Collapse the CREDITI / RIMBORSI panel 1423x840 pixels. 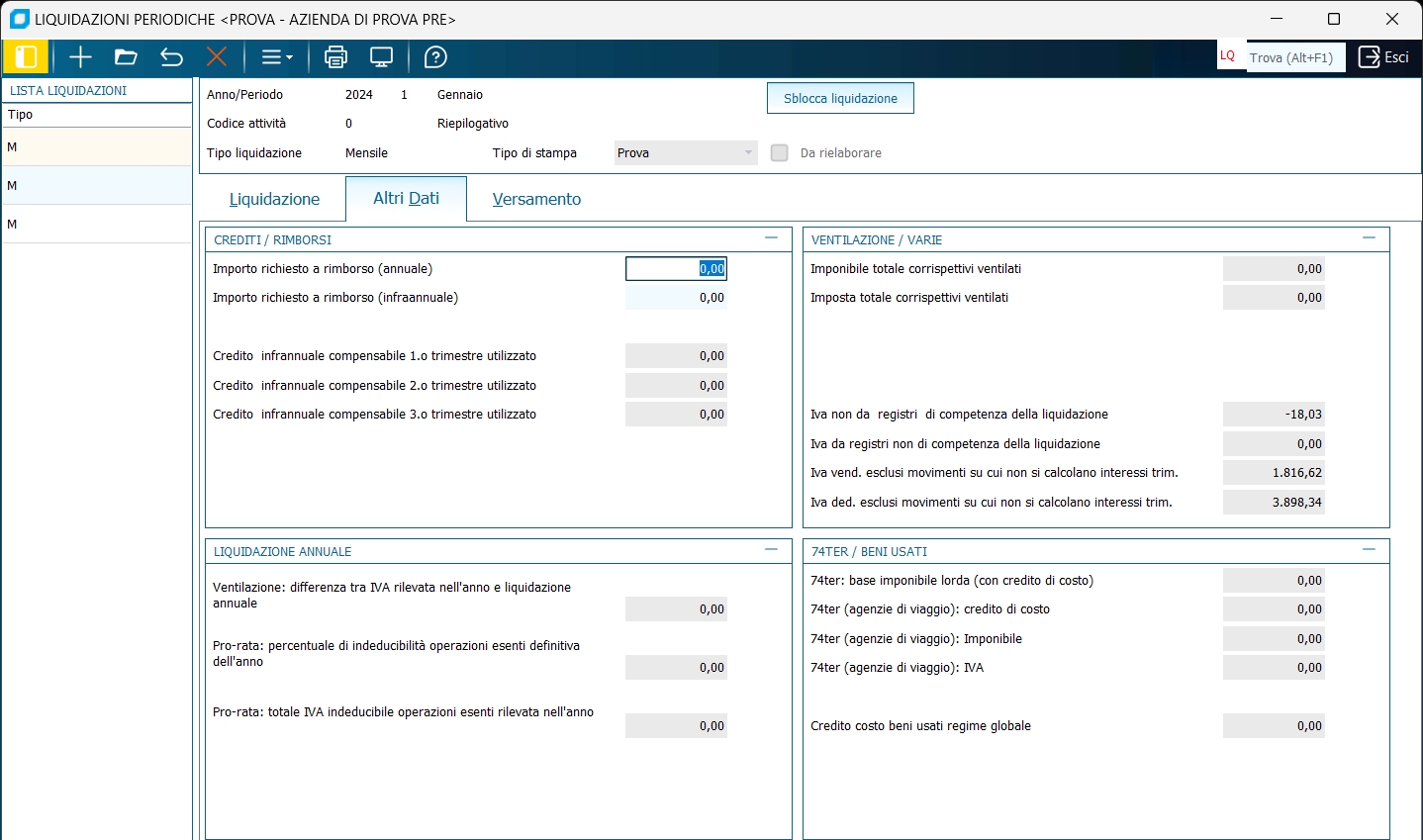point(772,238)
